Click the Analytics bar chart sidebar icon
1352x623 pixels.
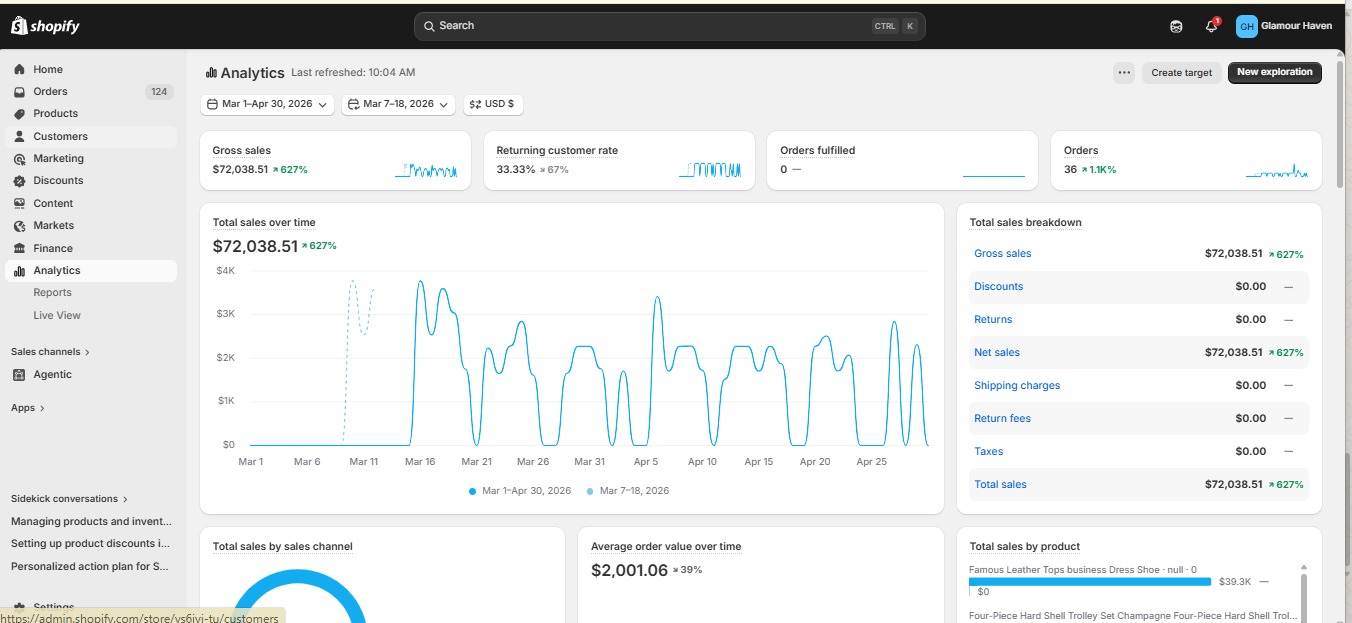coord(19,271)
